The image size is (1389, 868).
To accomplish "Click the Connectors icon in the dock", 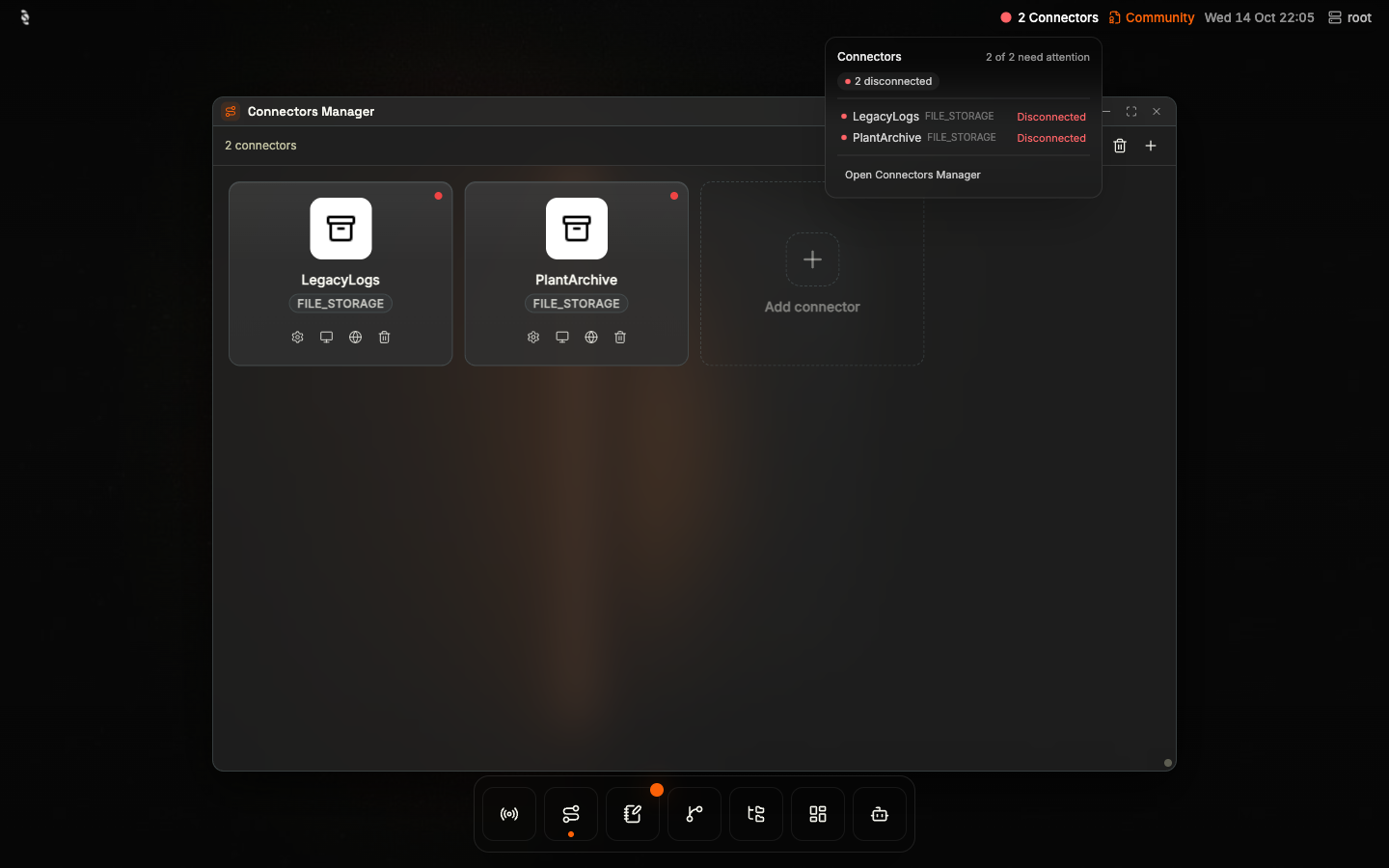I will click(571, 814).
